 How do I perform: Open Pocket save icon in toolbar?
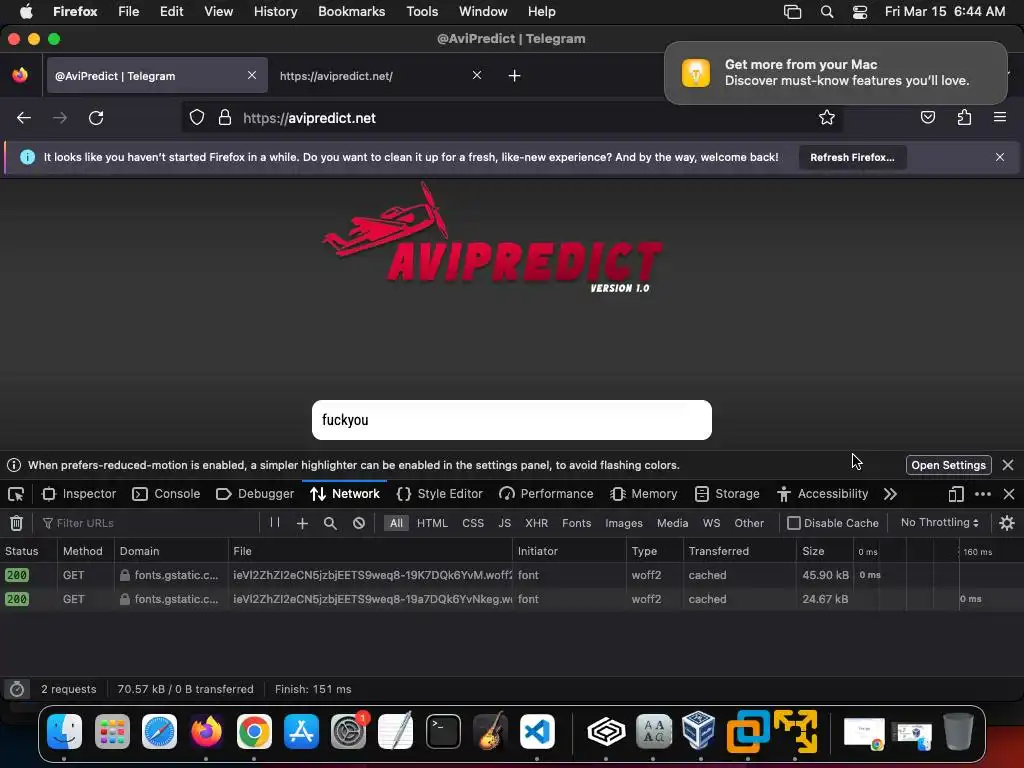coord(927,118)
